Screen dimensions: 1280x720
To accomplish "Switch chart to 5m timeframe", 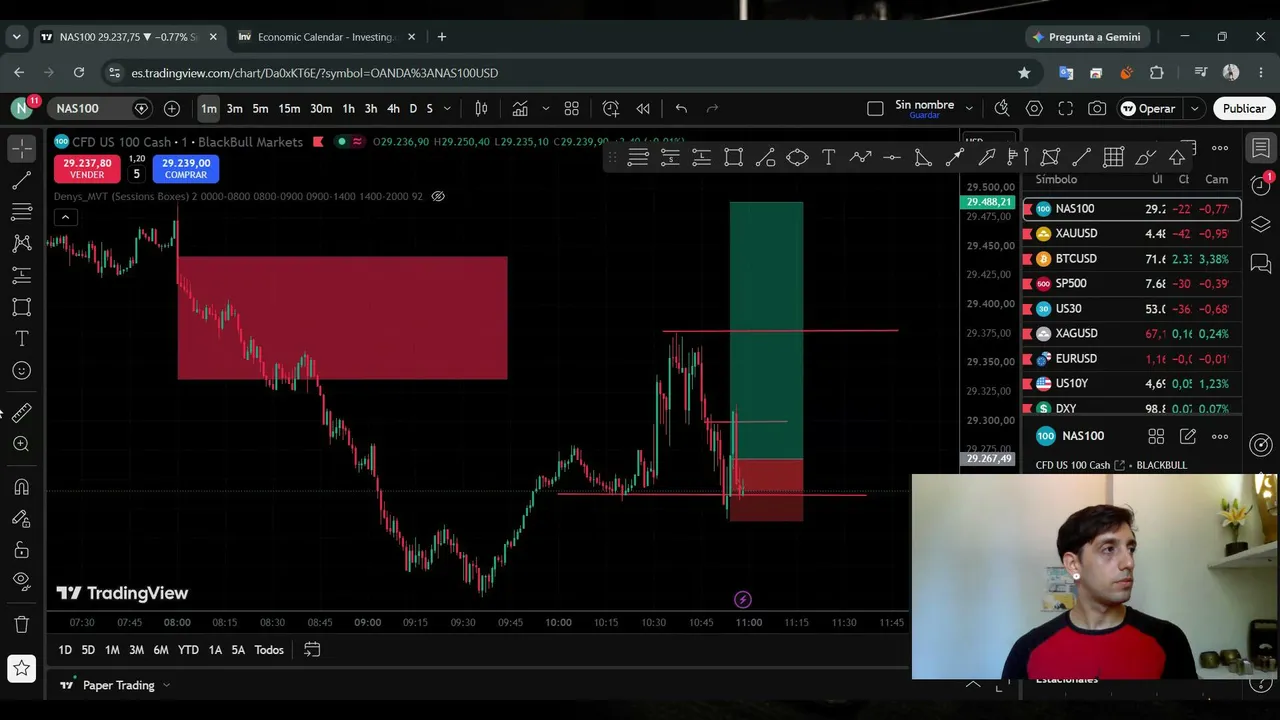I will click(x=260, y=108).
